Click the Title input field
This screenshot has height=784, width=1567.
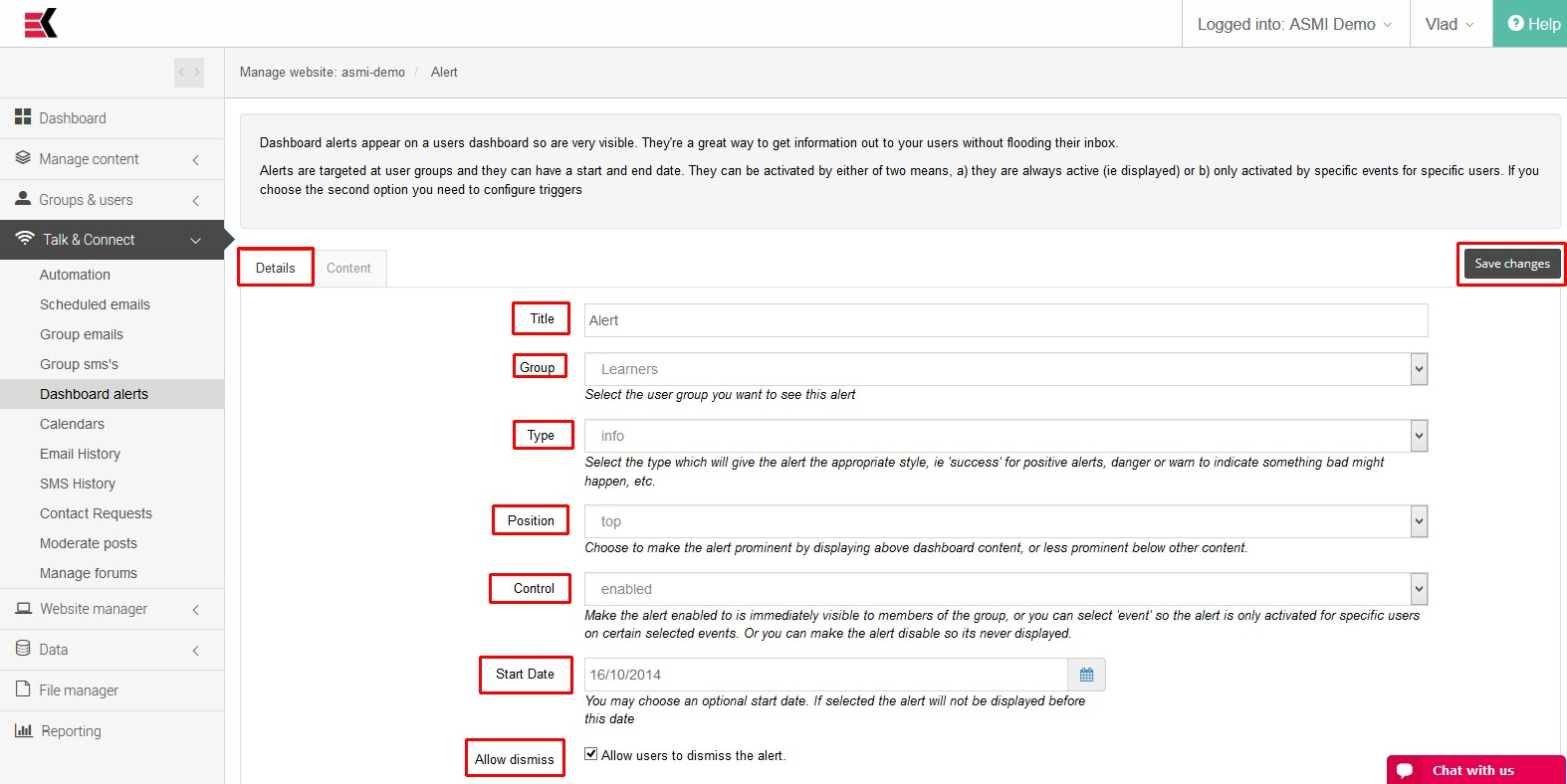[x=1006, y=320]
